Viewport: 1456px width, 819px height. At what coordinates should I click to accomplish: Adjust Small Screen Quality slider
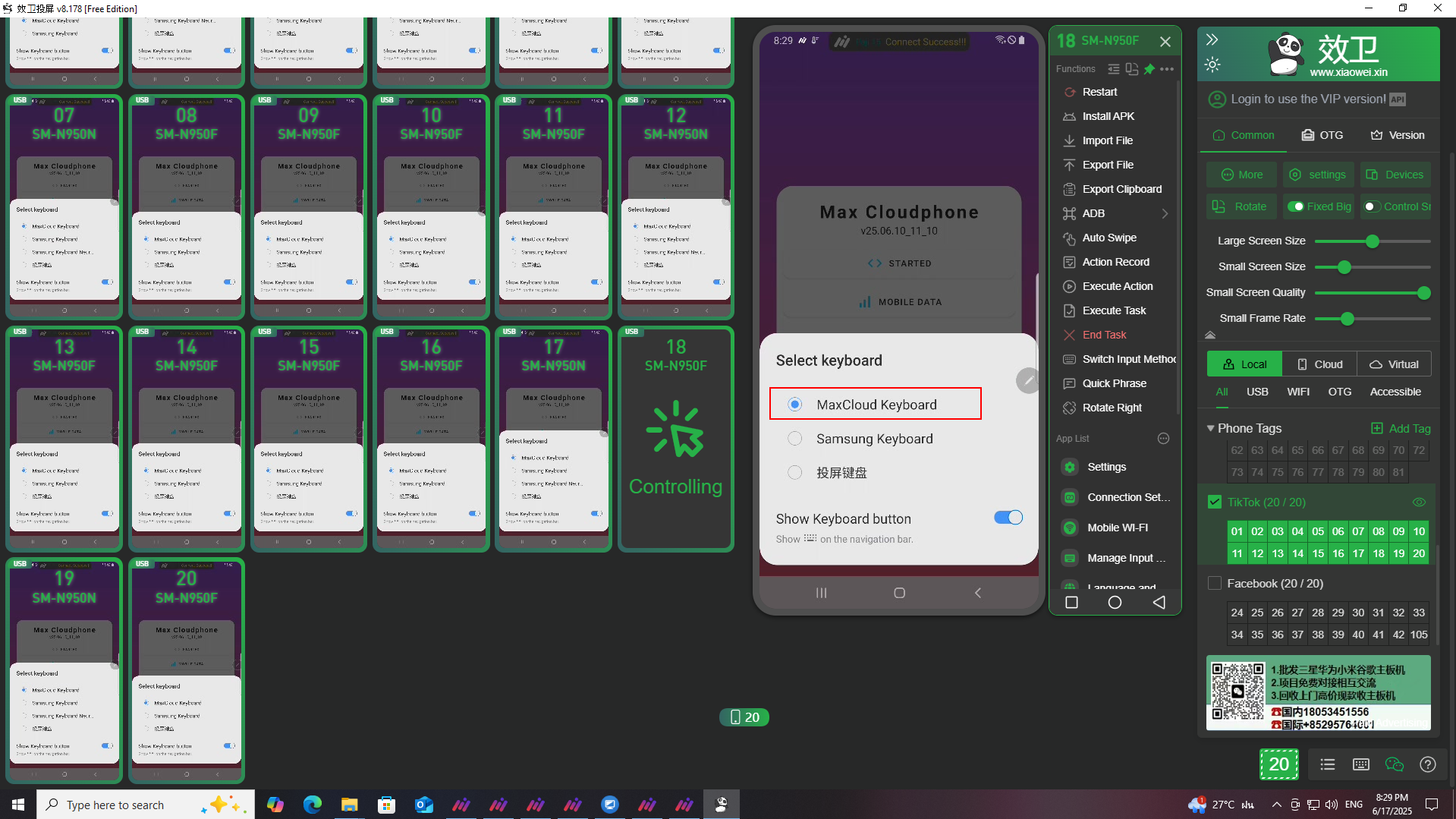point(1423,293)
